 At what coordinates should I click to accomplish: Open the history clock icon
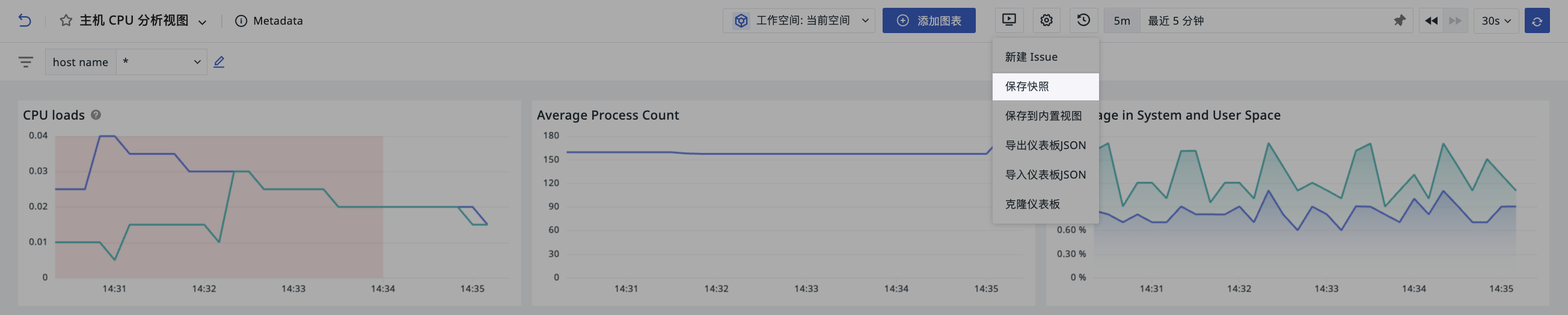(1083, 20)
